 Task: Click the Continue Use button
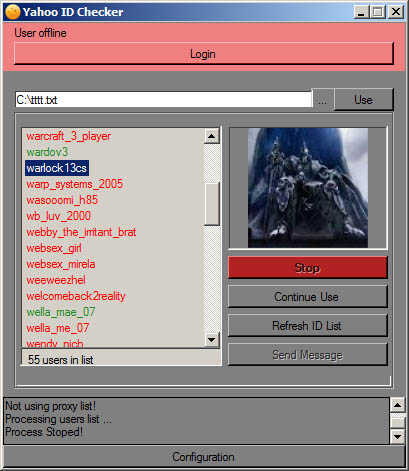[x=307, y=296]
